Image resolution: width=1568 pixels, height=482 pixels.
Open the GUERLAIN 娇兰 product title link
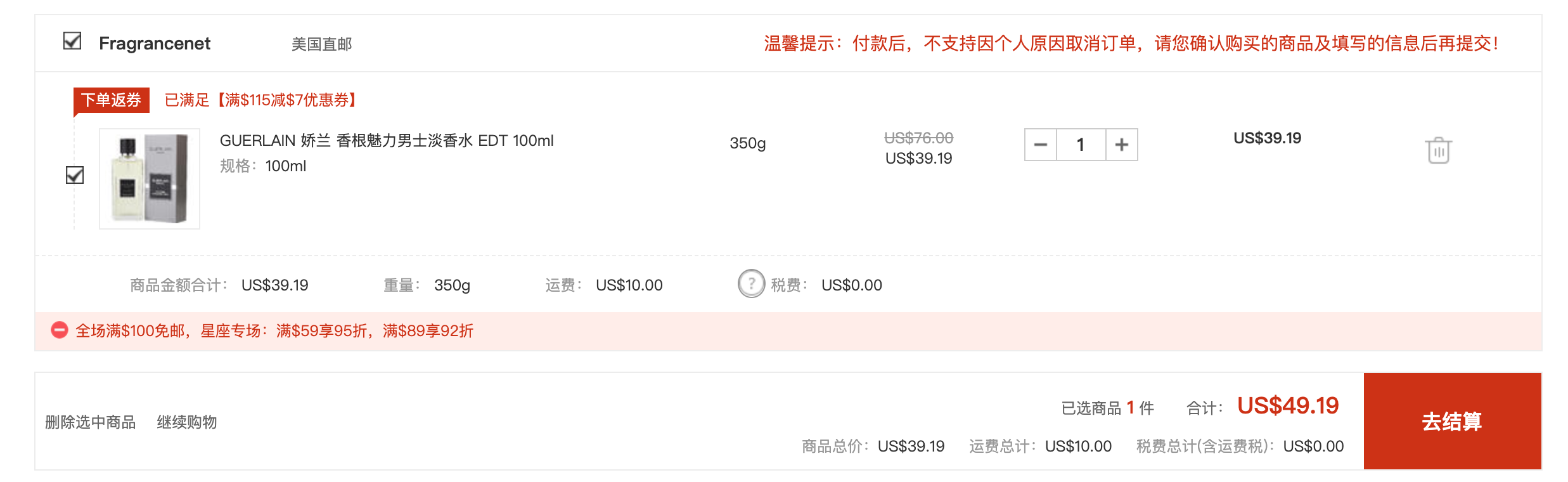(x=387, y=140)
